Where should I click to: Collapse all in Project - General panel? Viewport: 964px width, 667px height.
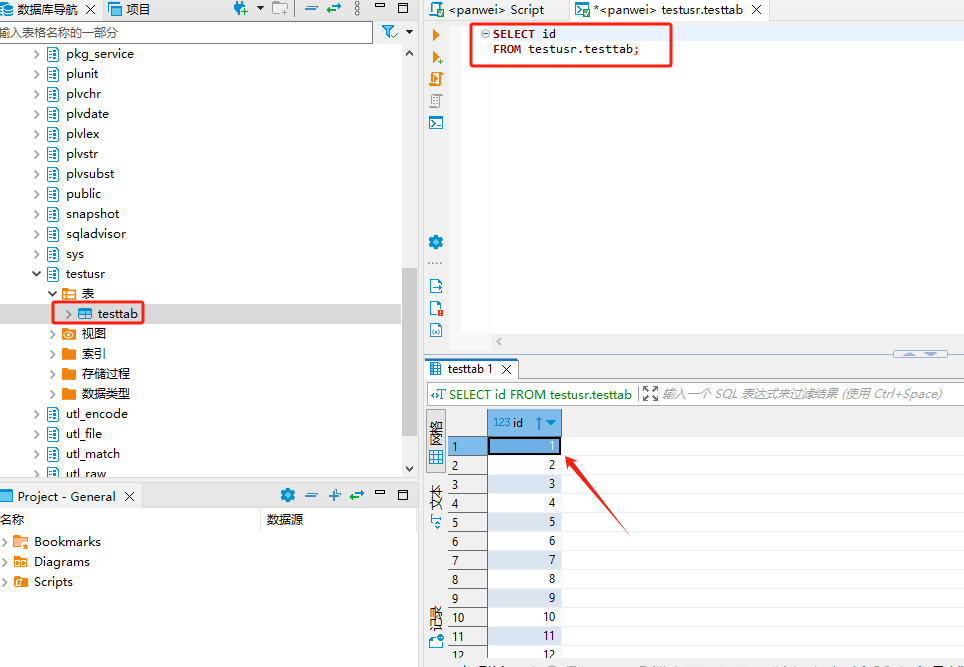click(x=312, y=495)
